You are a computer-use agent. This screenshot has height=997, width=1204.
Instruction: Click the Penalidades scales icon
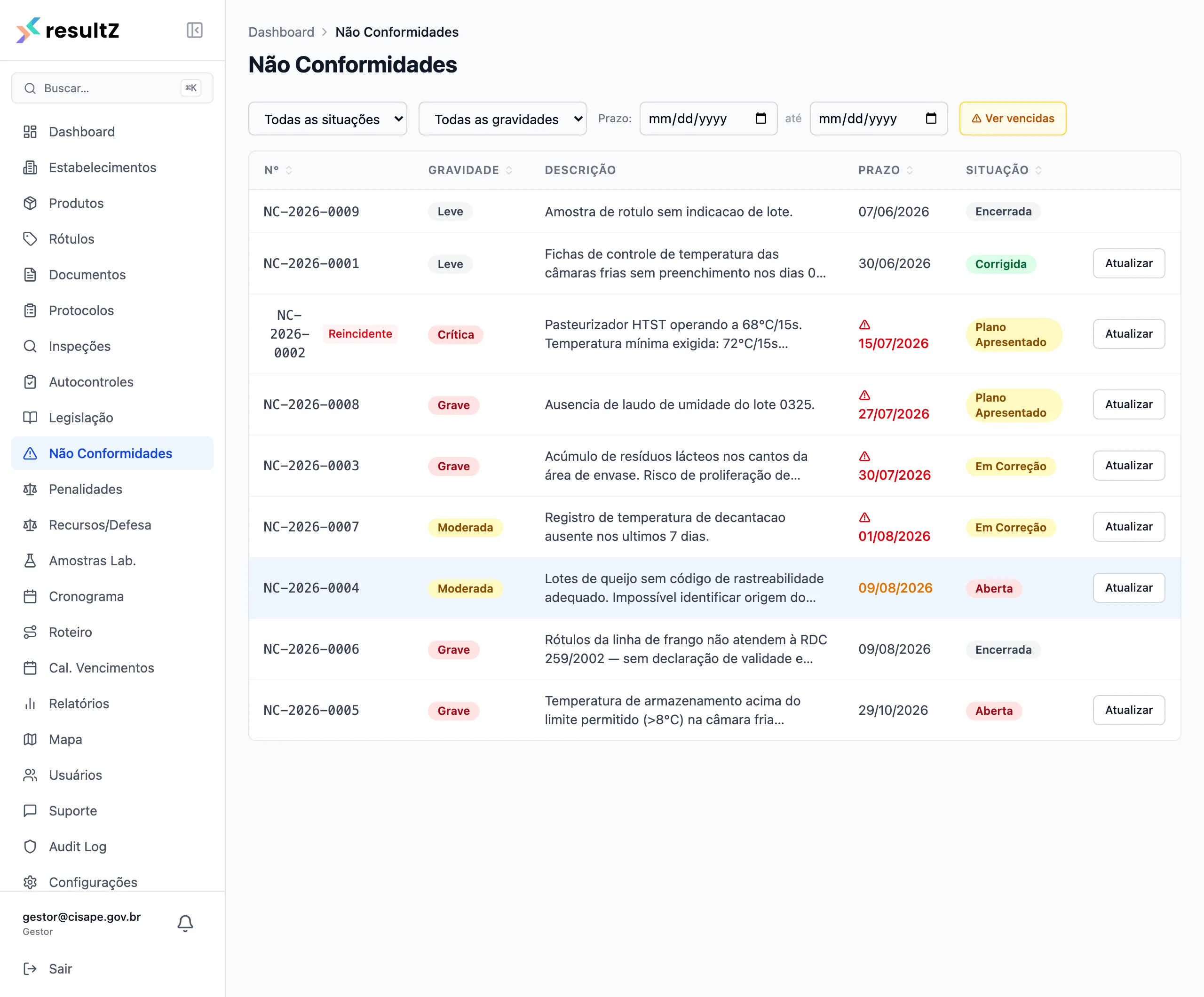tap(30, 489)
